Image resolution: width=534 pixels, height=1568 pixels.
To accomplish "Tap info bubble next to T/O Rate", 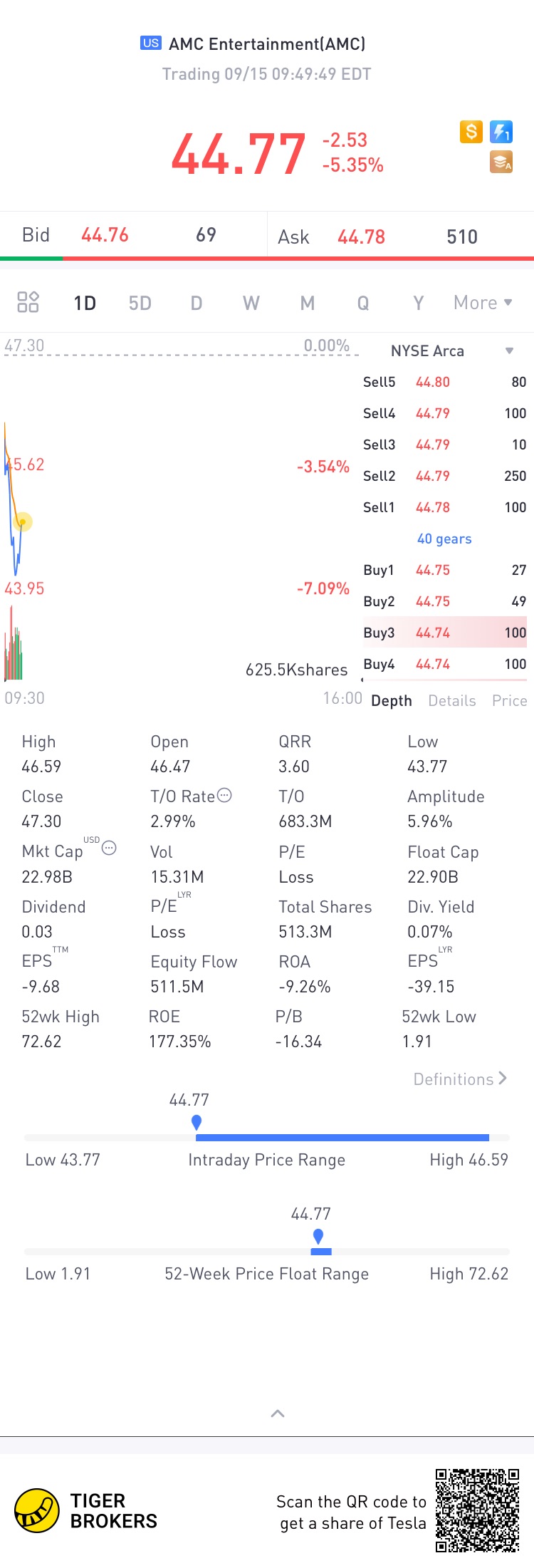I will (224, 796).
